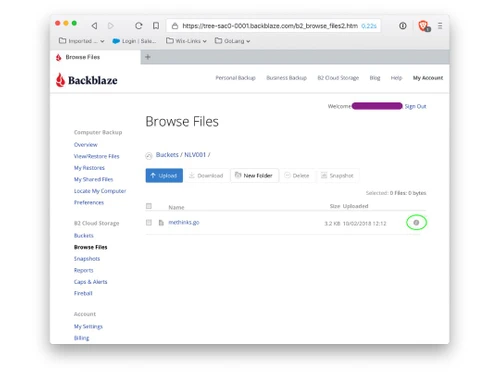Image resolution: width=500 pixels, height=375 pixels.
Task: Open Help in the top navigation
Action: coord(396,78)
